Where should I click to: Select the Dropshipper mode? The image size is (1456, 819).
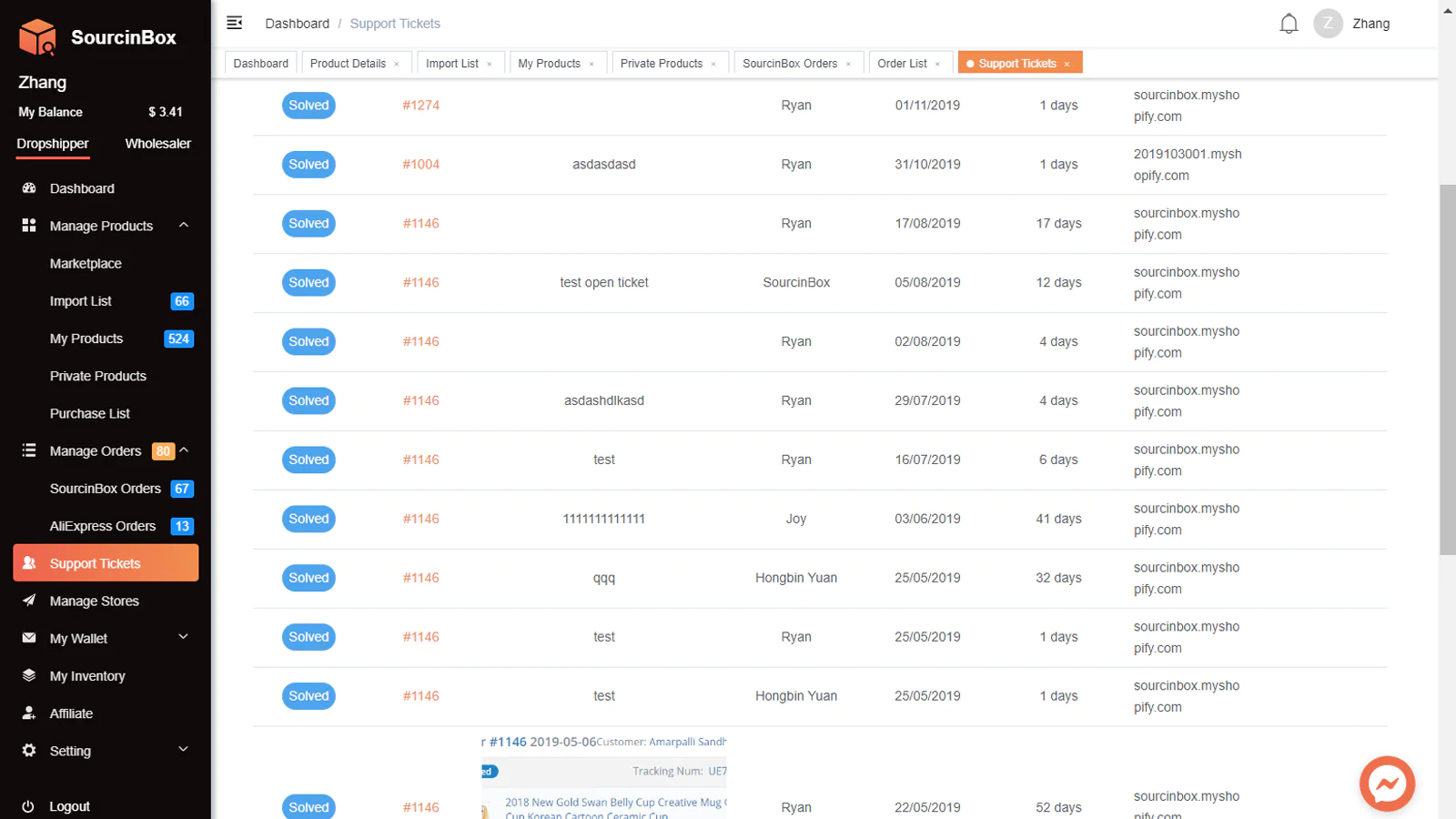tap(53, 144)
